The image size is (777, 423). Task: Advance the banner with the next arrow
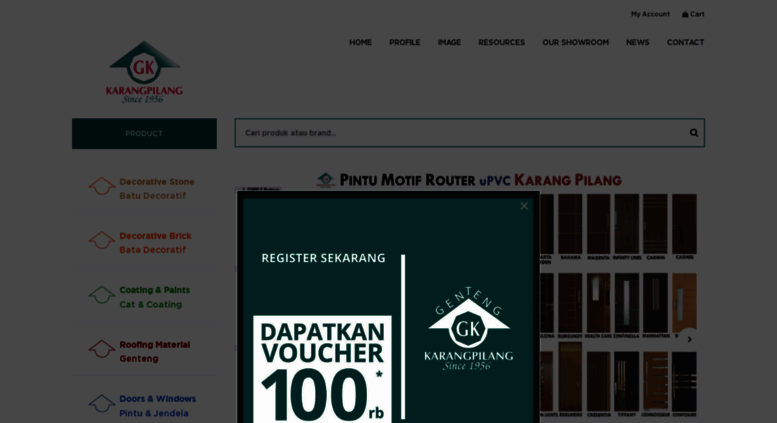tap(689, 340)
